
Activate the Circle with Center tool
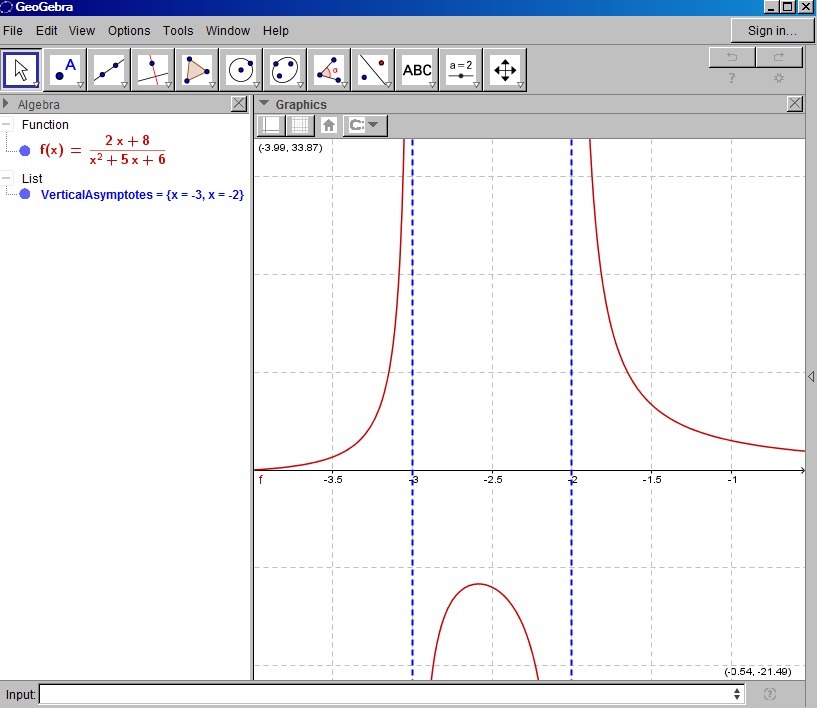(x=240, y=69)
